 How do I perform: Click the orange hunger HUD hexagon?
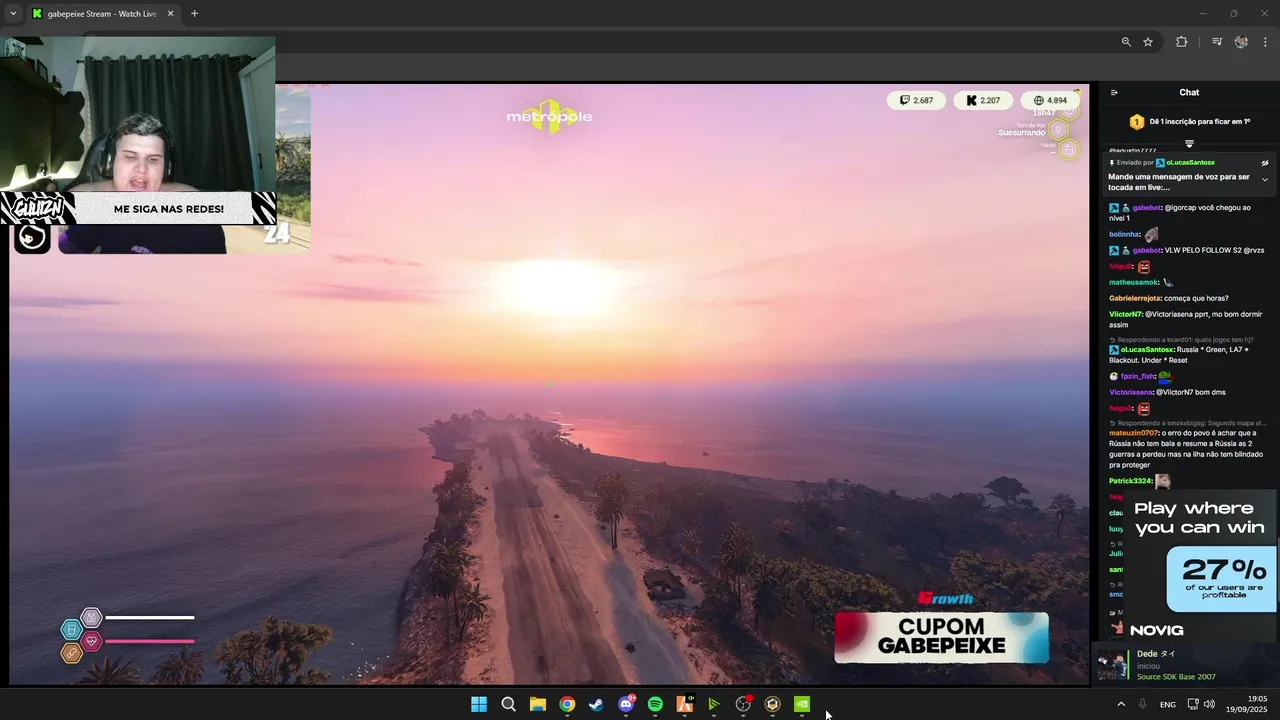(71, 653)
